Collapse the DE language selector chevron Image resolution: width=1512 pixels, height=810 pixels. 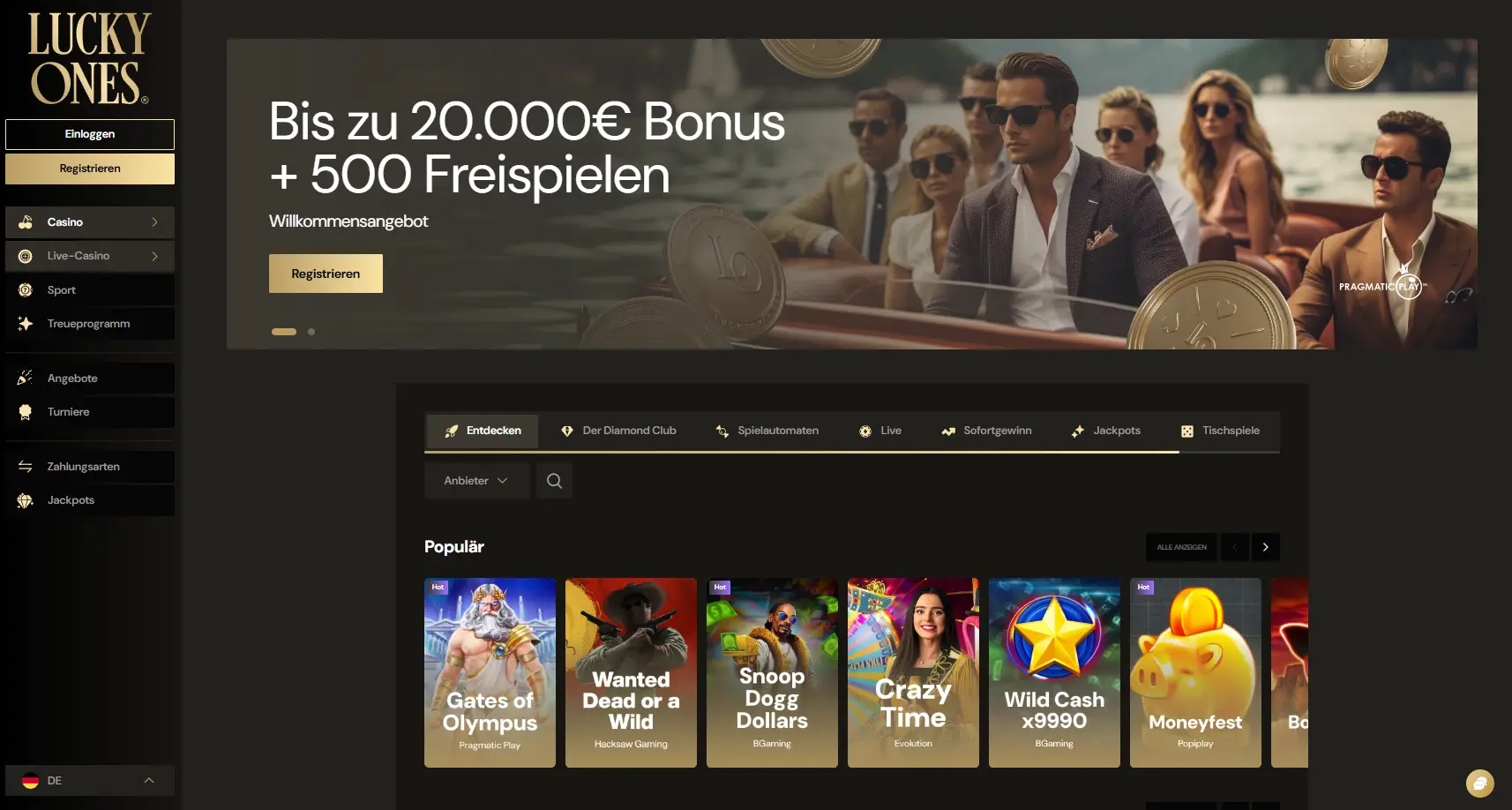tap(149, 780)
